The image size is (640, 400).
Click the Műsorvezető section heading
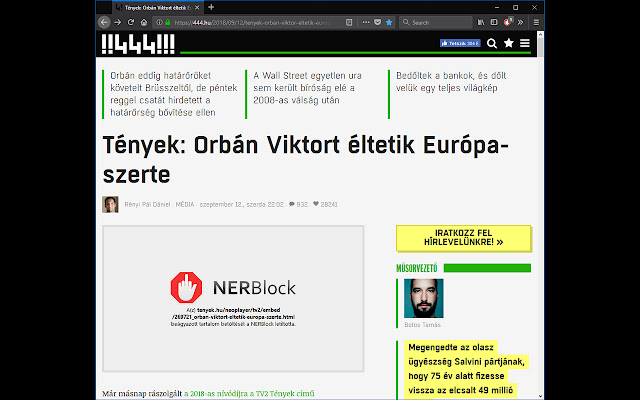[417, 268]
